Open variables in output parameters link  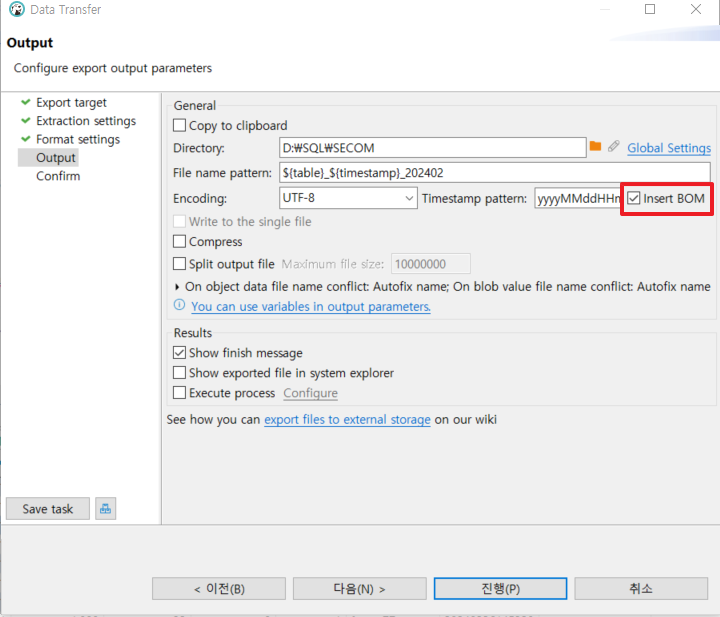(x=311, y=306)
